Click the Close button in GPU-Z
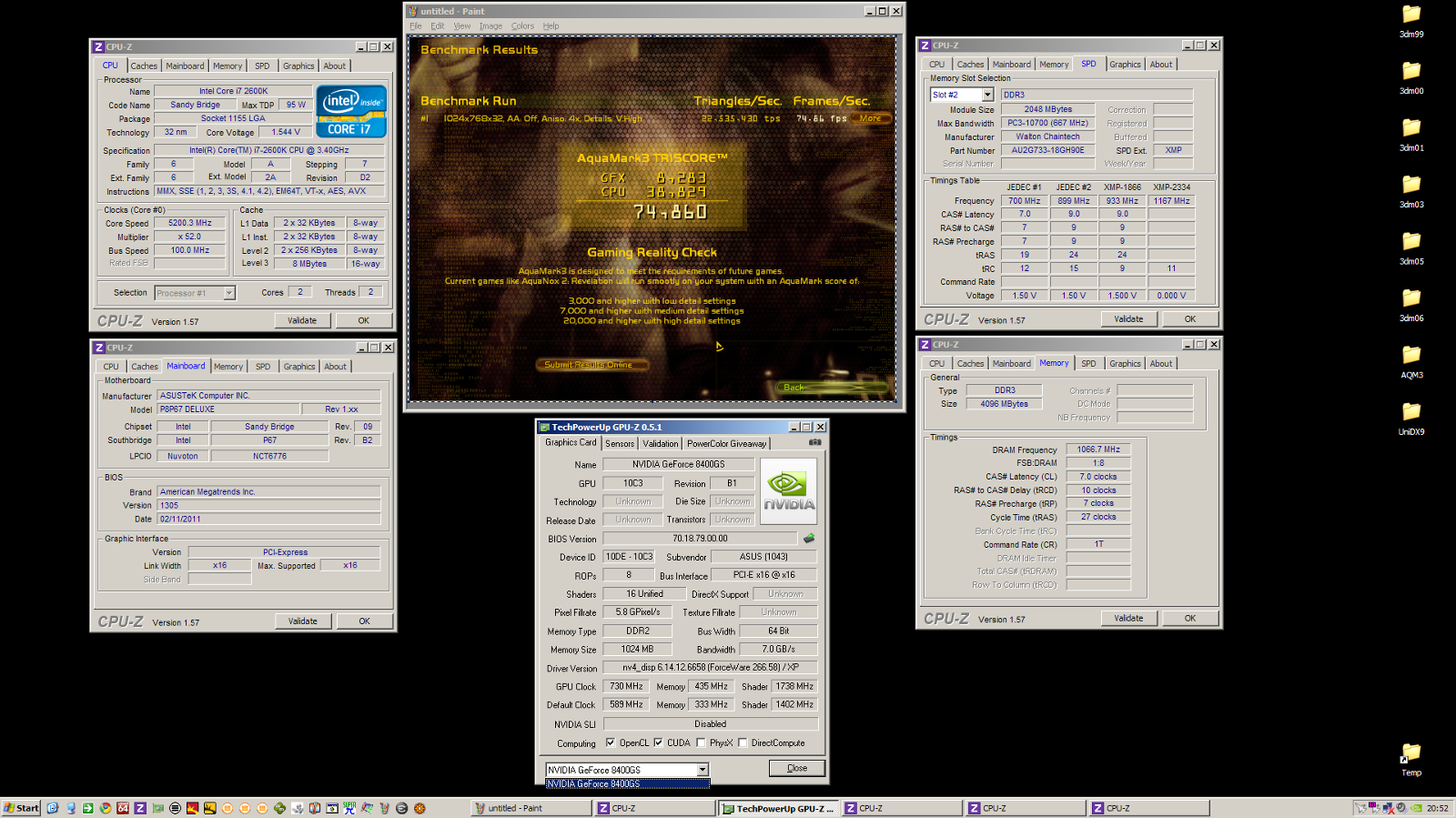 pyautogui.click(x=797, y=768)
